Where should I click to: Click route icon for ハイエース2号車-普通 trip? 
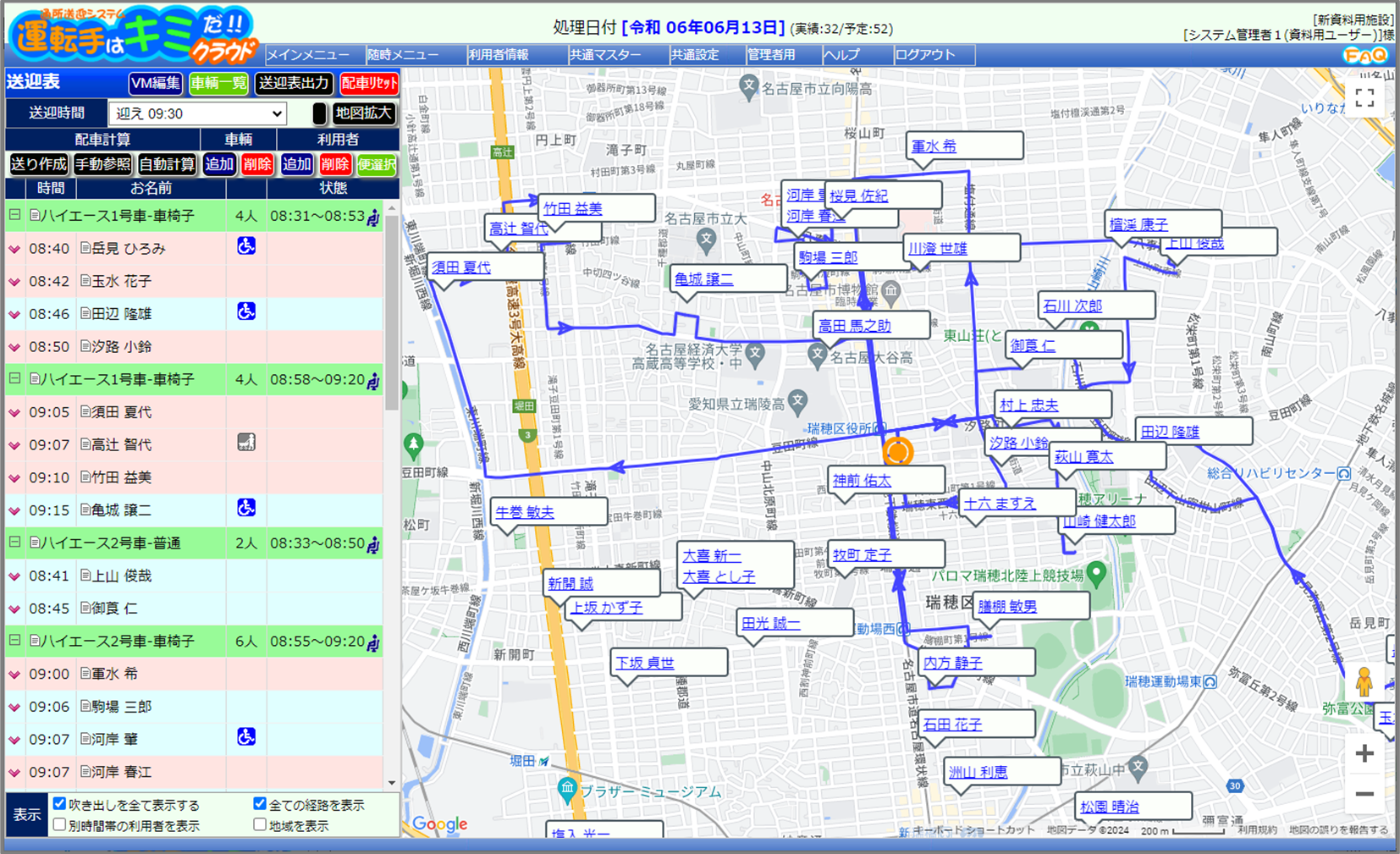click(x=373, y=544)
